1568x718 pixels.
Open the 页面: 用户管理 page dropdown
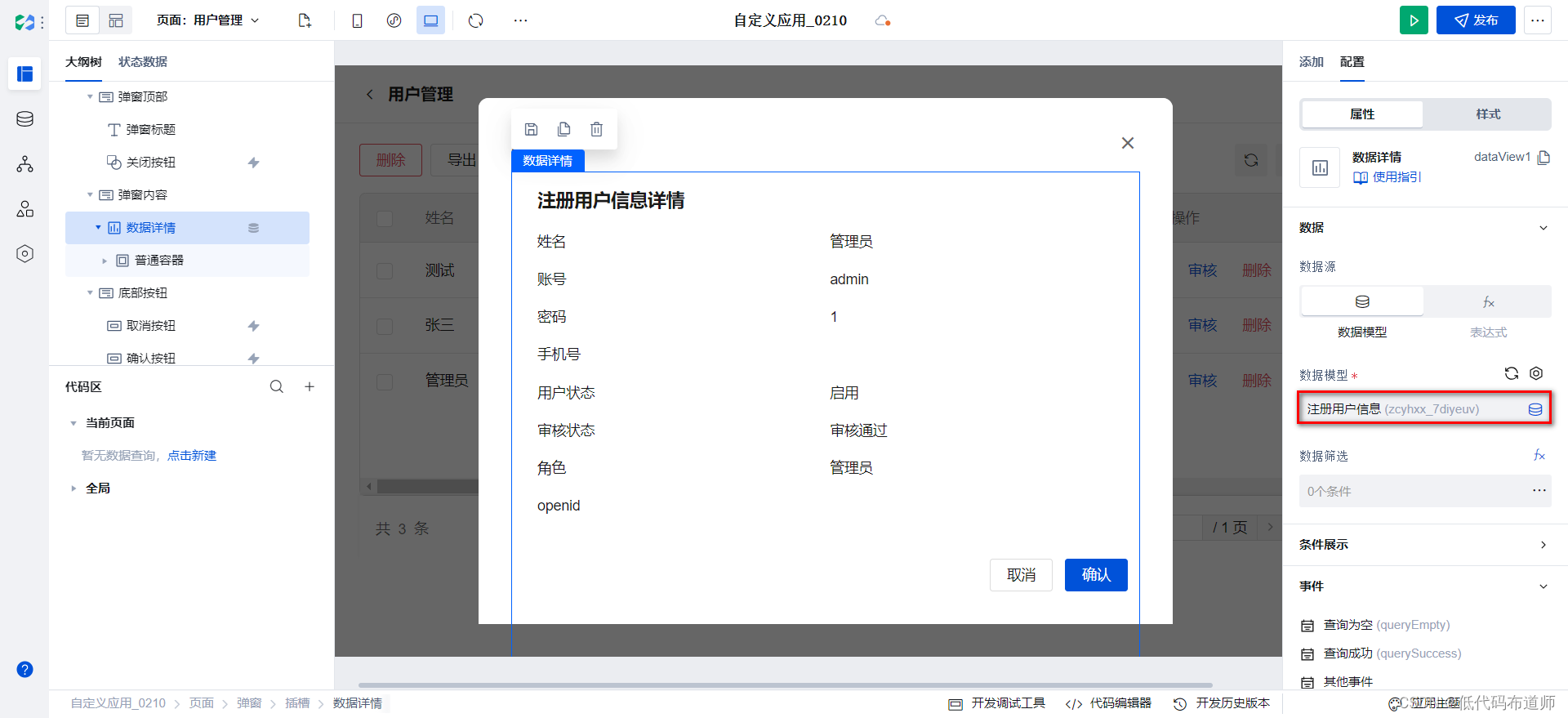coord(208,20)
